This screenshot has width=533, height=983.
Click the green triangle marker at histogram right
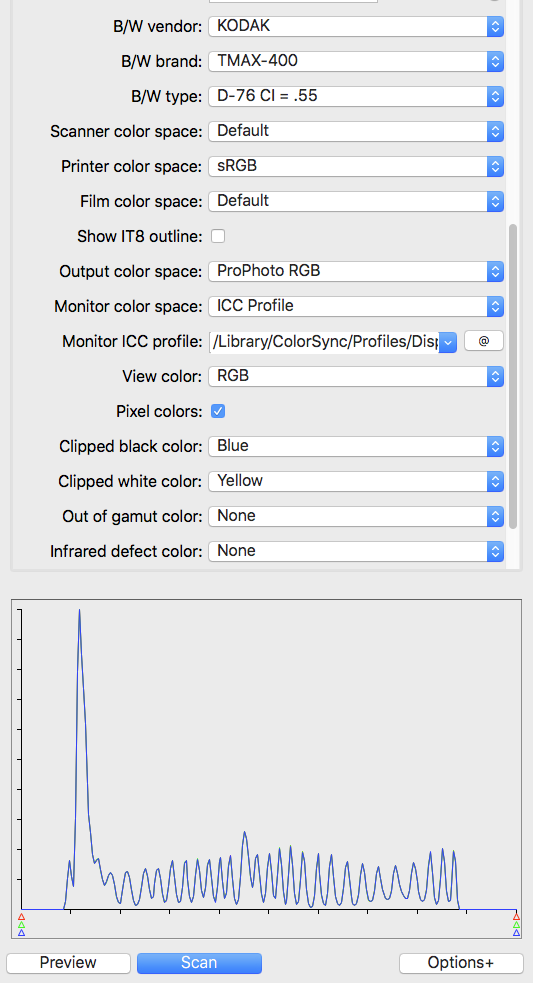(x=516, y=925)
